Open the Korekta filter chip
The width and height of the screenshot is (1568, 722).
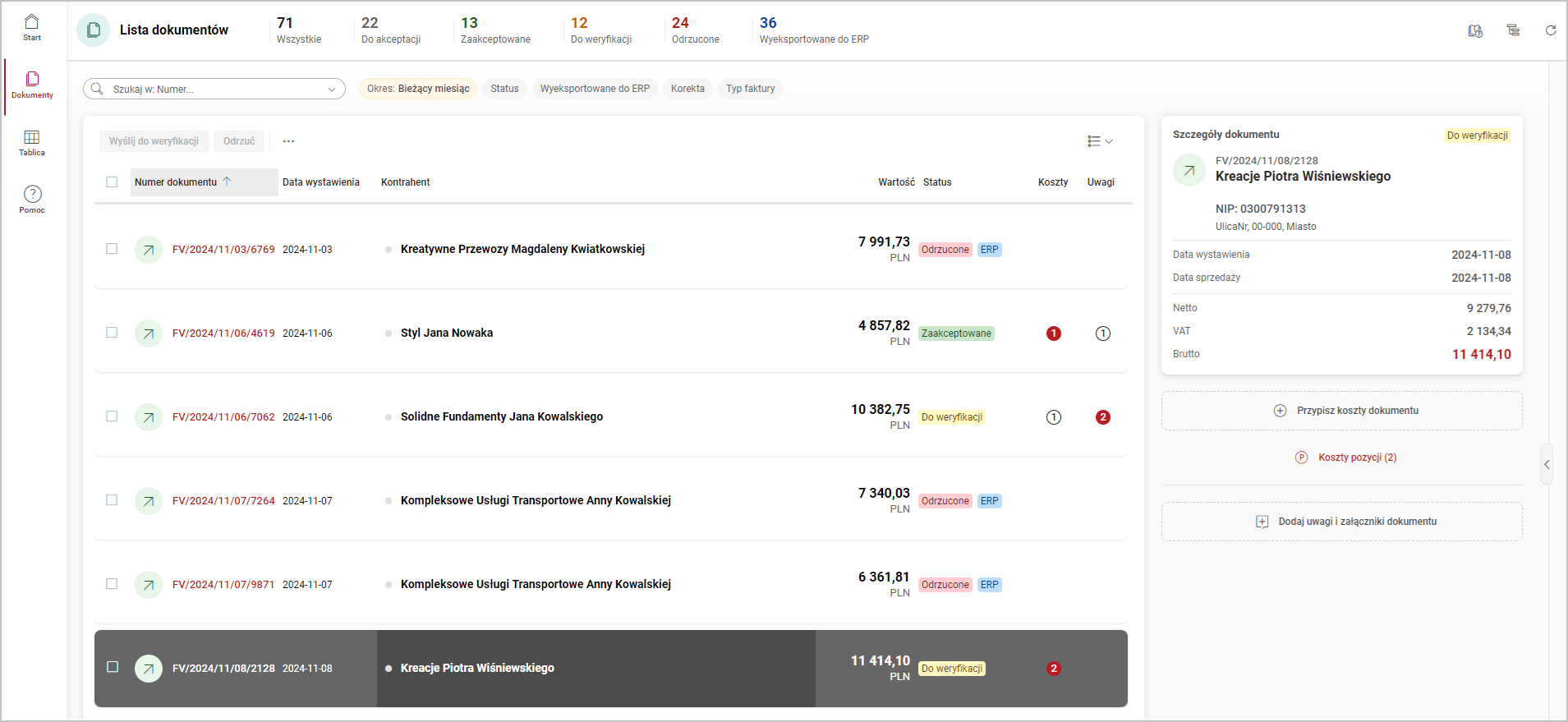click(687, 89)
